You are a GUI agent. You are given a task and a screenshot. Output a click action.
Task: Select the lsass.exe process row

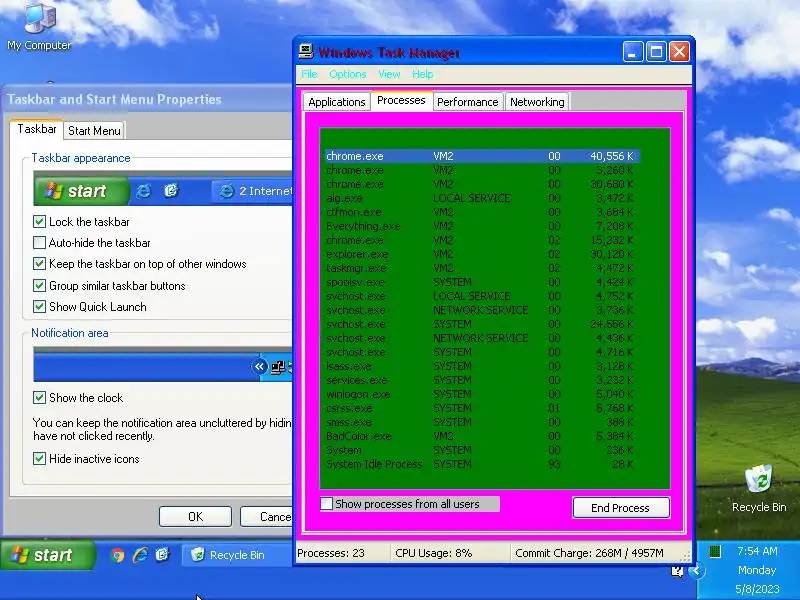coord(482,366)
